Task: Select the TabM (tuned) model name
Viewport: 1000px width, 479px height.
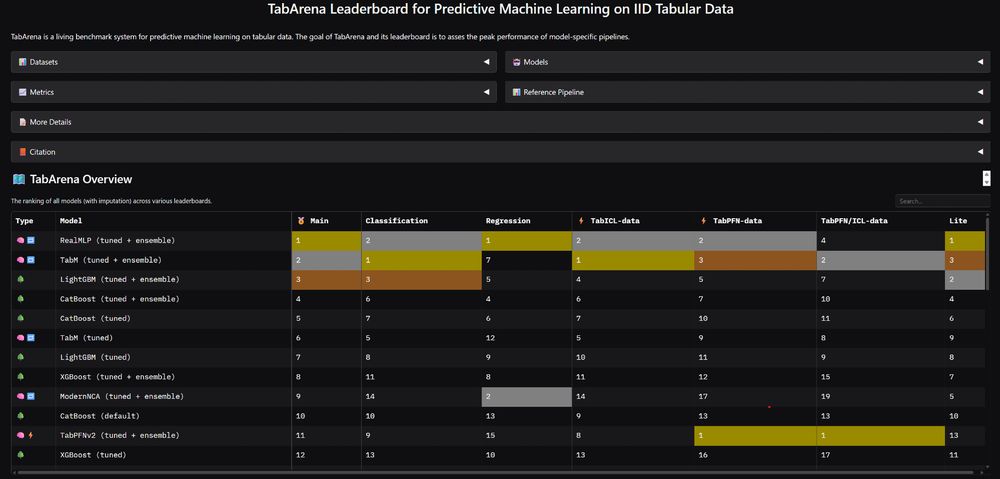Action: coord(87,338)
